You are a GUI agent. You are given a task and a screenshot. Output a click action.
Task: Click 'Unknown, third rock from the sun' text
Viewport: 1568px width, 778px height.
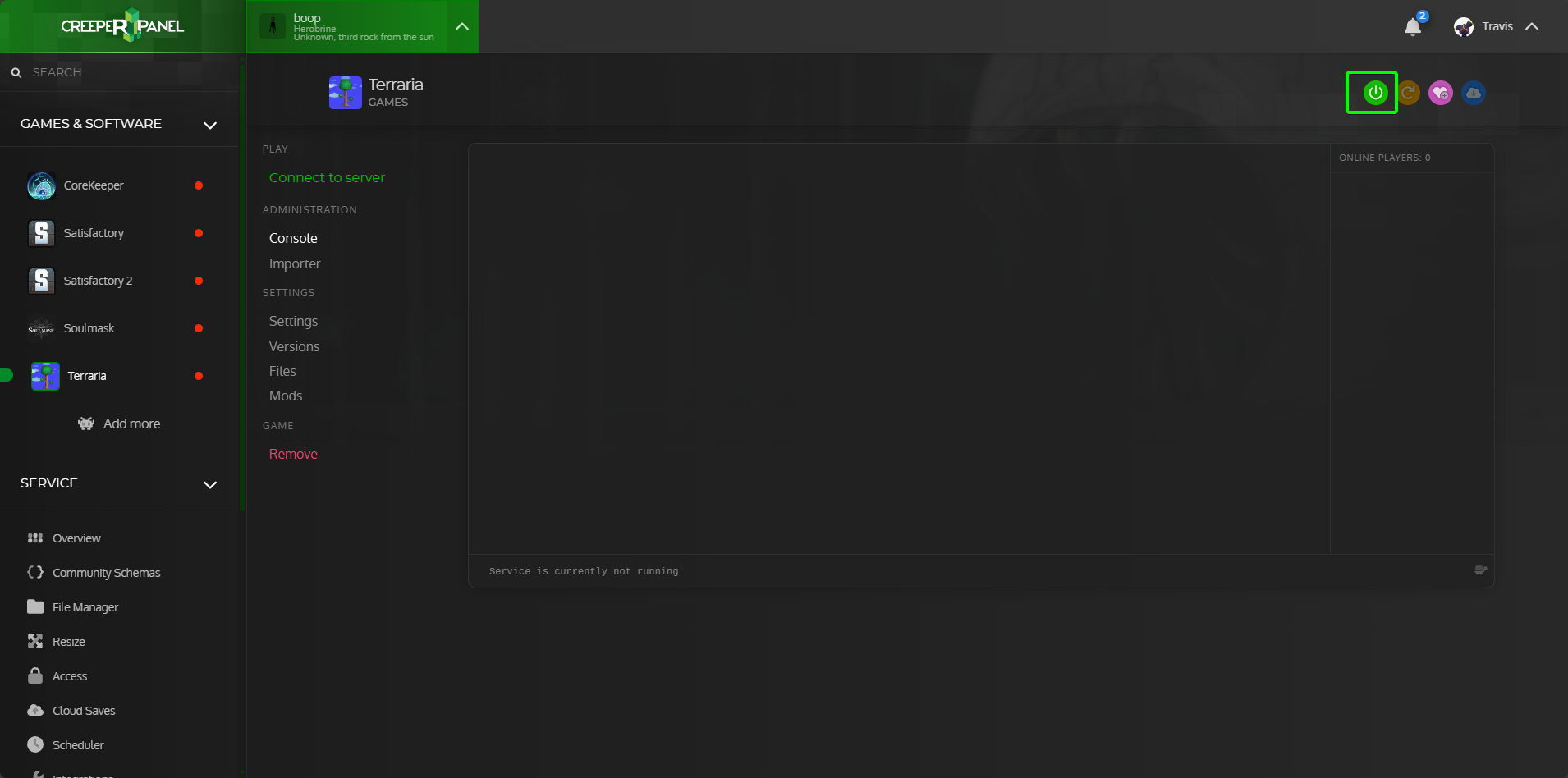(364, 37)
